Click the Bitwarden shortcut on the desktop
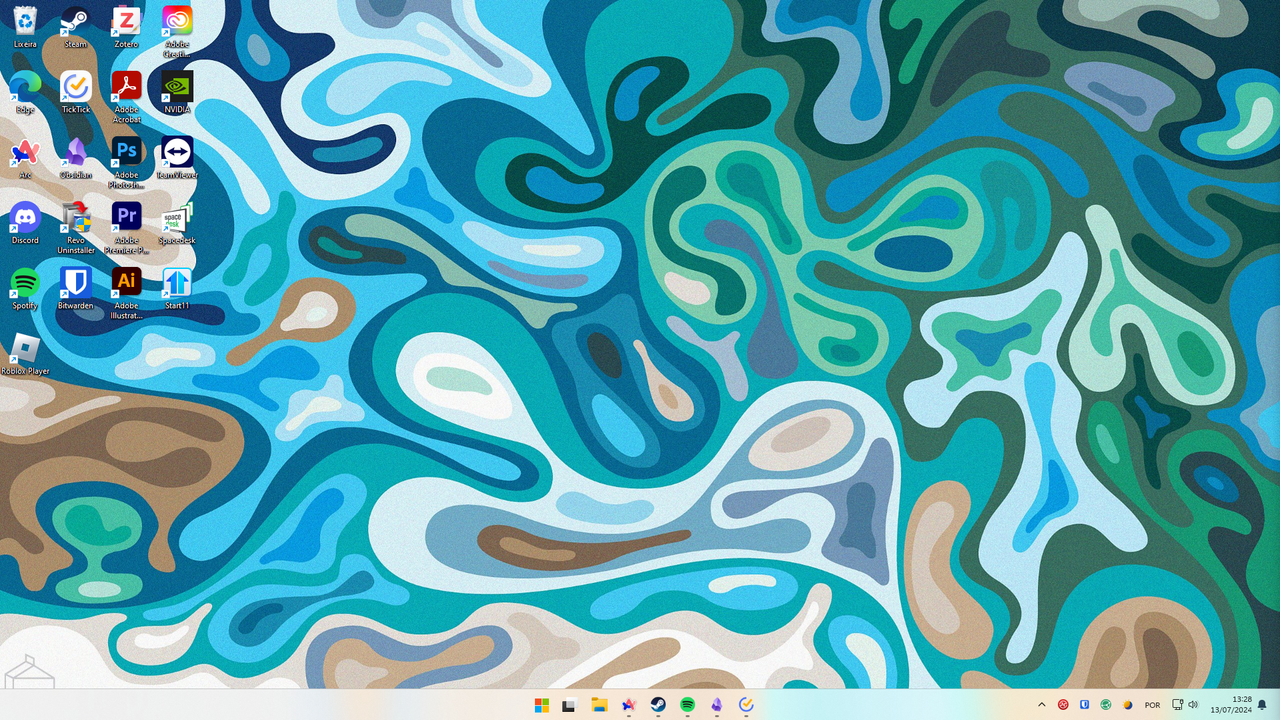 [76, 283]
